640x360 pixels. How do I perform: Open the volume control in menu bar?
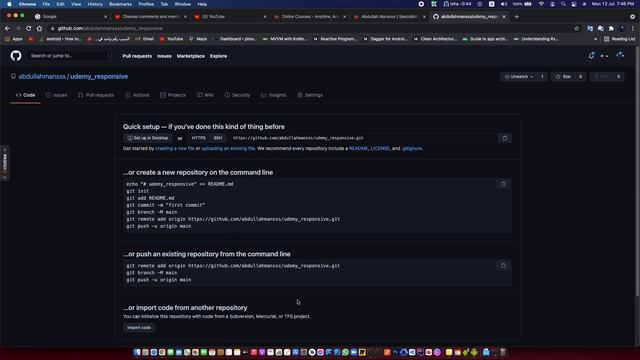[x=504, y=4]
